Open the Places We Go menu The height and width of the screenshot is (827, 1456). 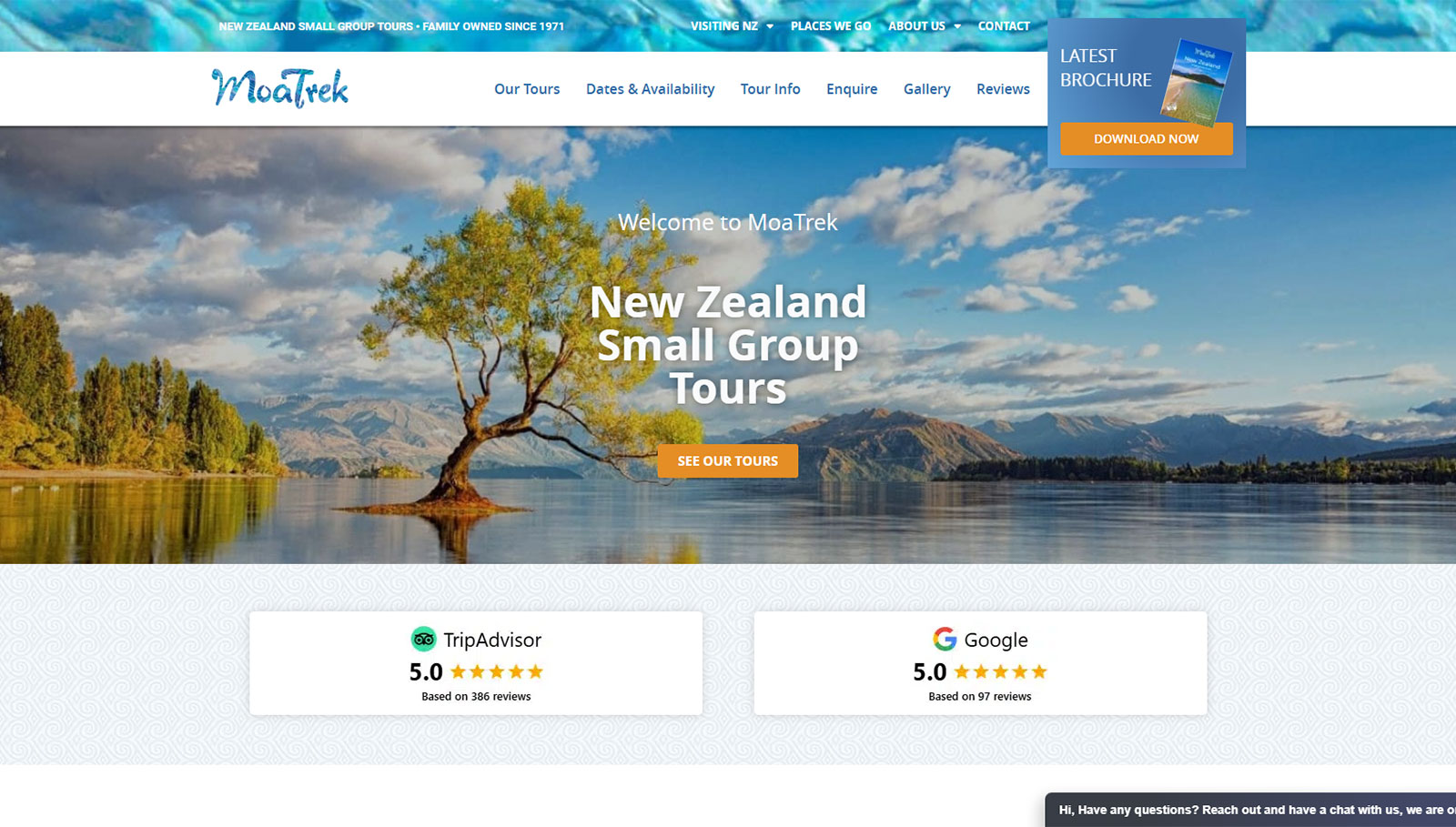point(831,26)
